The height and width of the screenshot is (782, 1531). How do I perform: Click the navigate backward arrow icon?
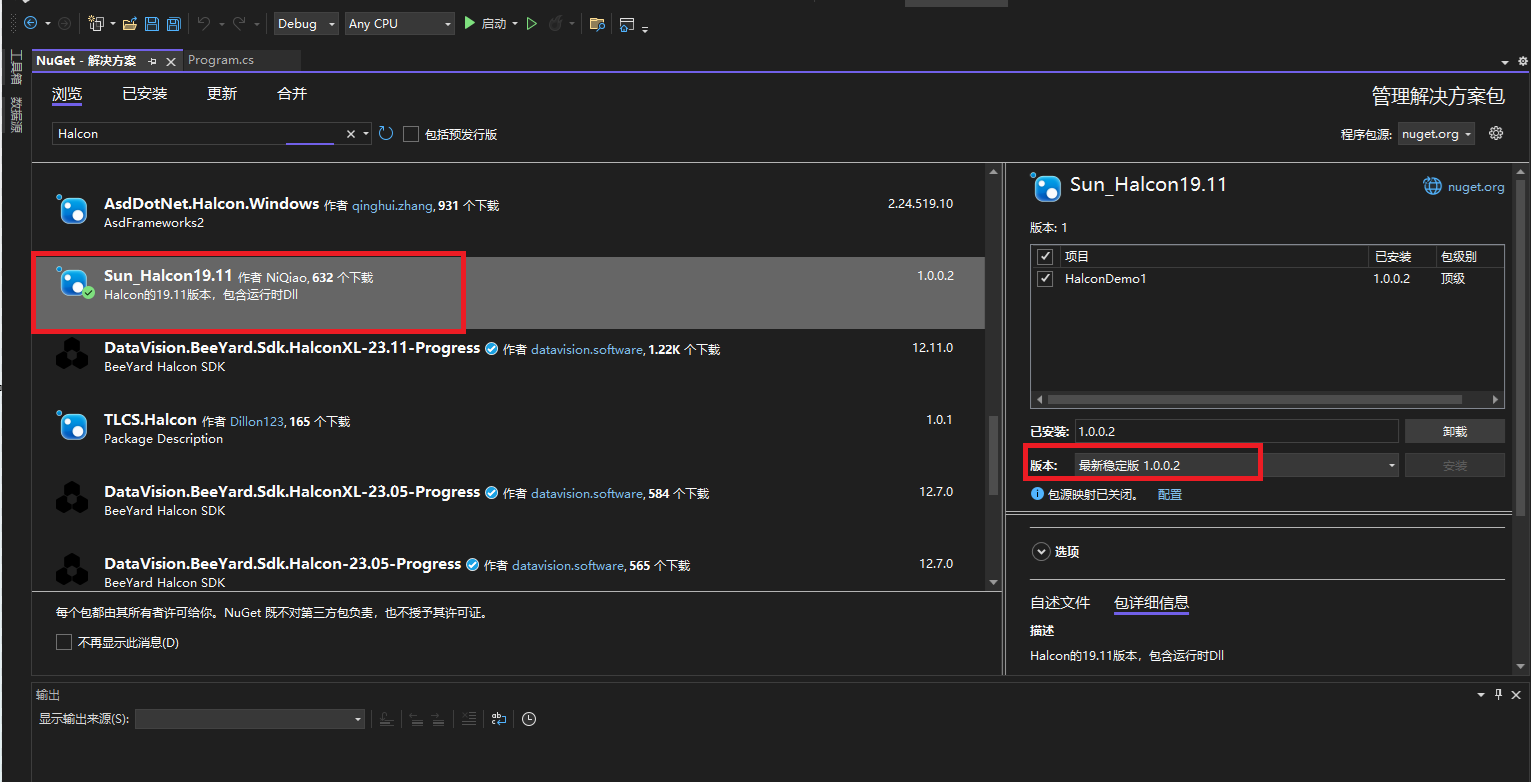(29, 23)
